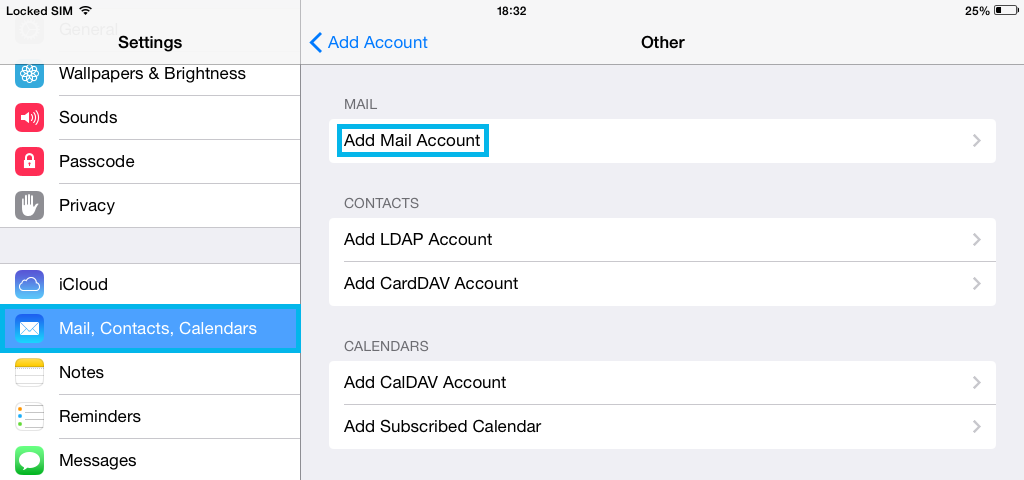Open the Messages speech bubble icon

click(x=29, y=460)
